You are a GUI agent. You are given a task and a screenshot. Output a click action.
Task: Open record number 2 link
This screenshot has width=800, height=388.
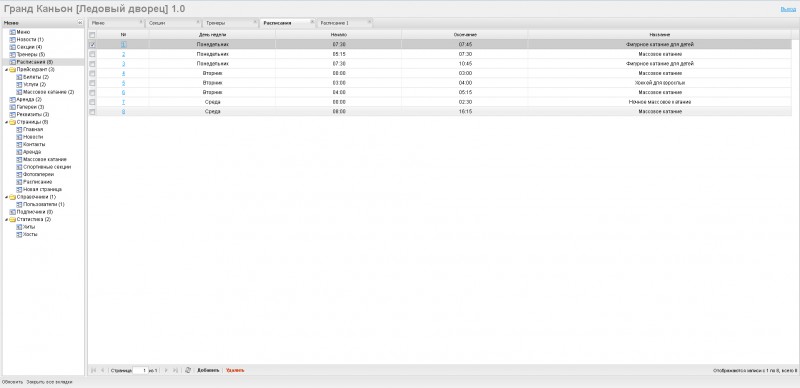point(123,54)
